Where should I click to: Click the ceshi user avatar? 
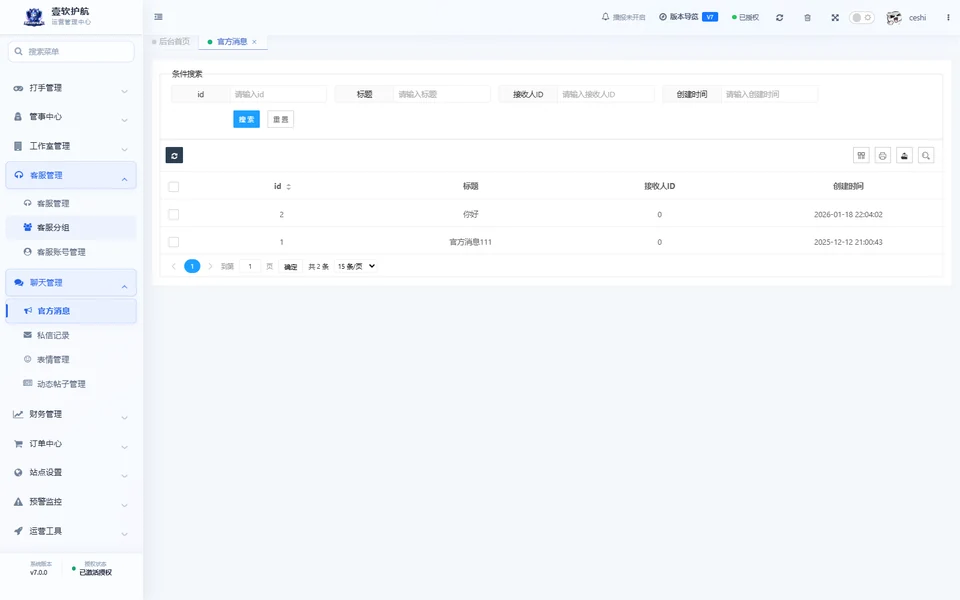click(x=894, y=18)
